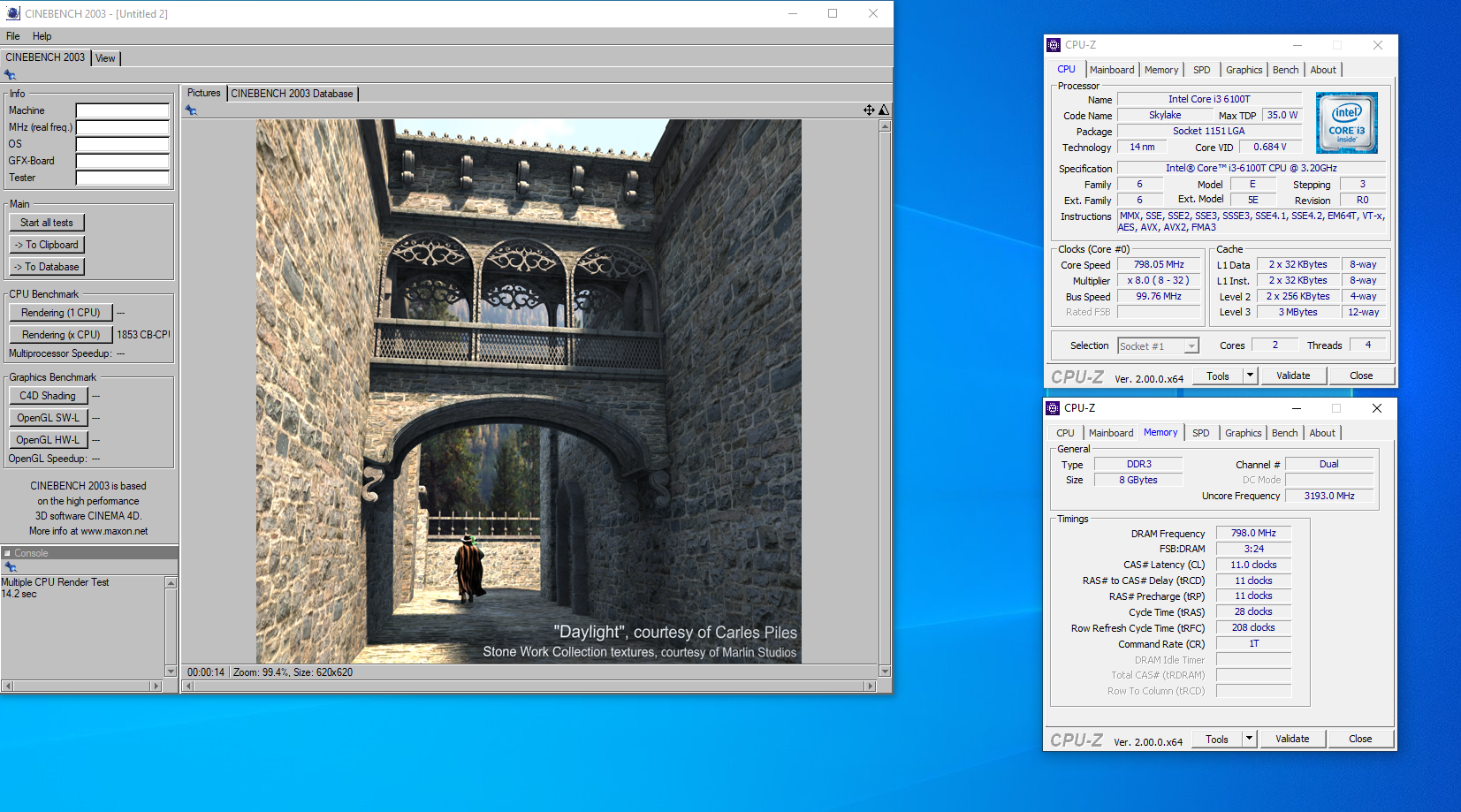
Task: Expand Tools dropdown arrow in upper CPU-Z
Action: [1251, 376]
